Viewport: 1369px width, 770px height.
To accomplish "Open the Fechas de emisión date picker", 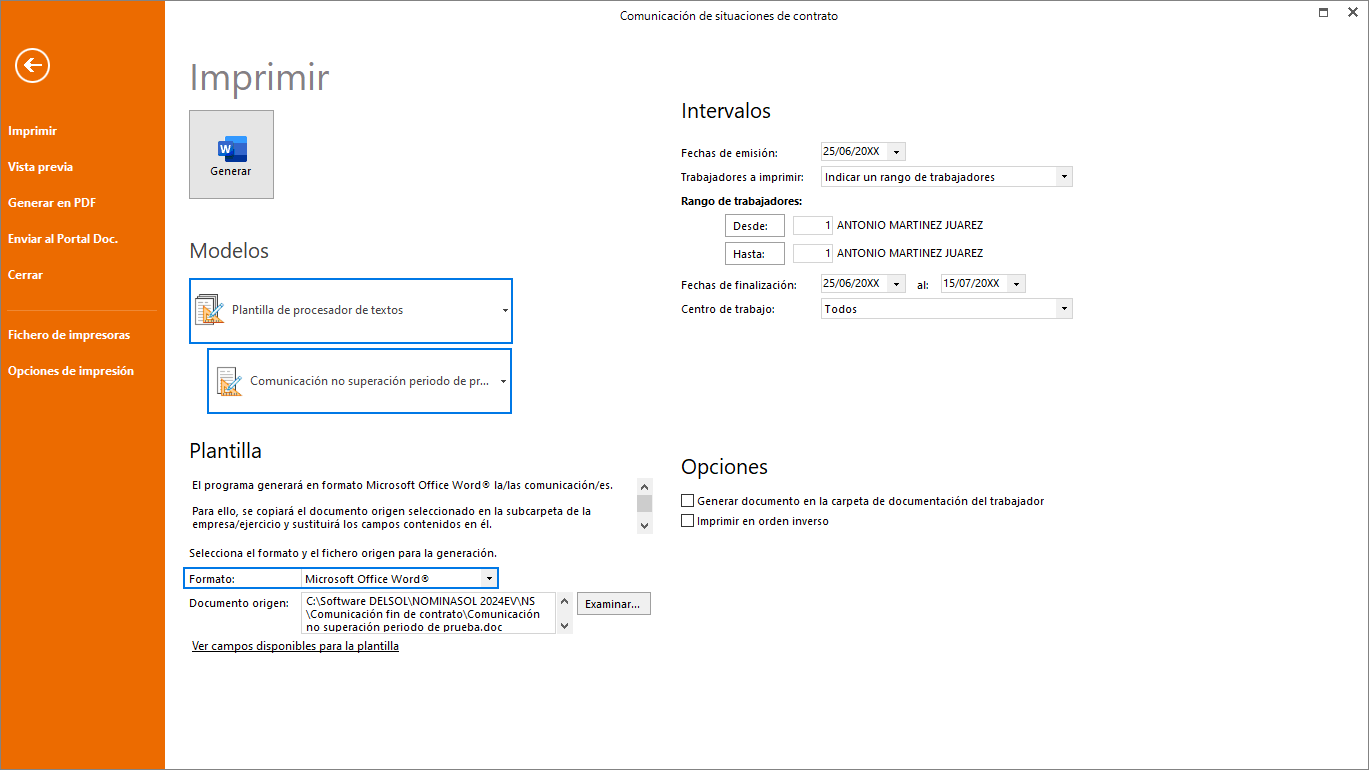I will point(896,152).
